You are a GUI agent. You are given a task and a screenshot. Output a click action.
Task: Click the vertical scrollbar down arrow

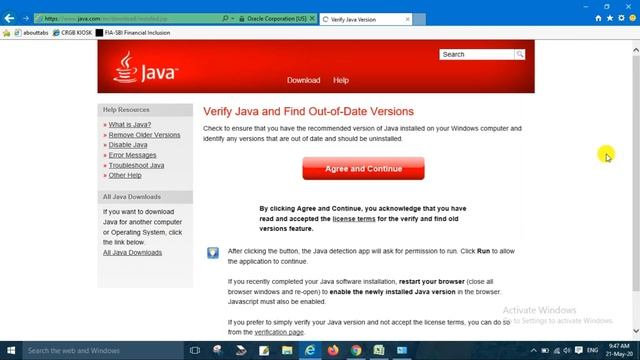pyautogui.click(x=636, y=331)
